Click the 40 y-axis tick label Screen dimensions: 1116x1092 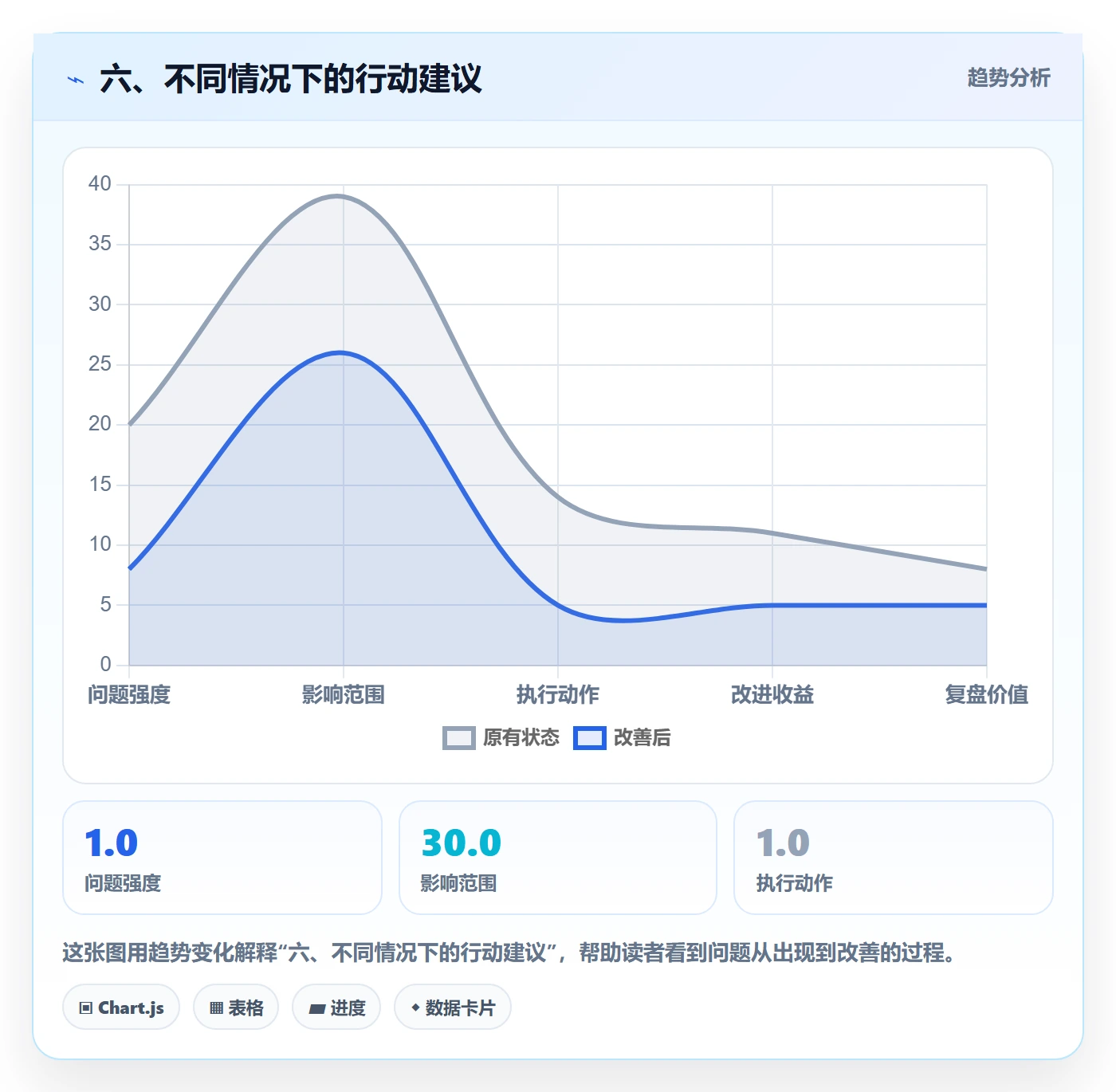[100, 184]
